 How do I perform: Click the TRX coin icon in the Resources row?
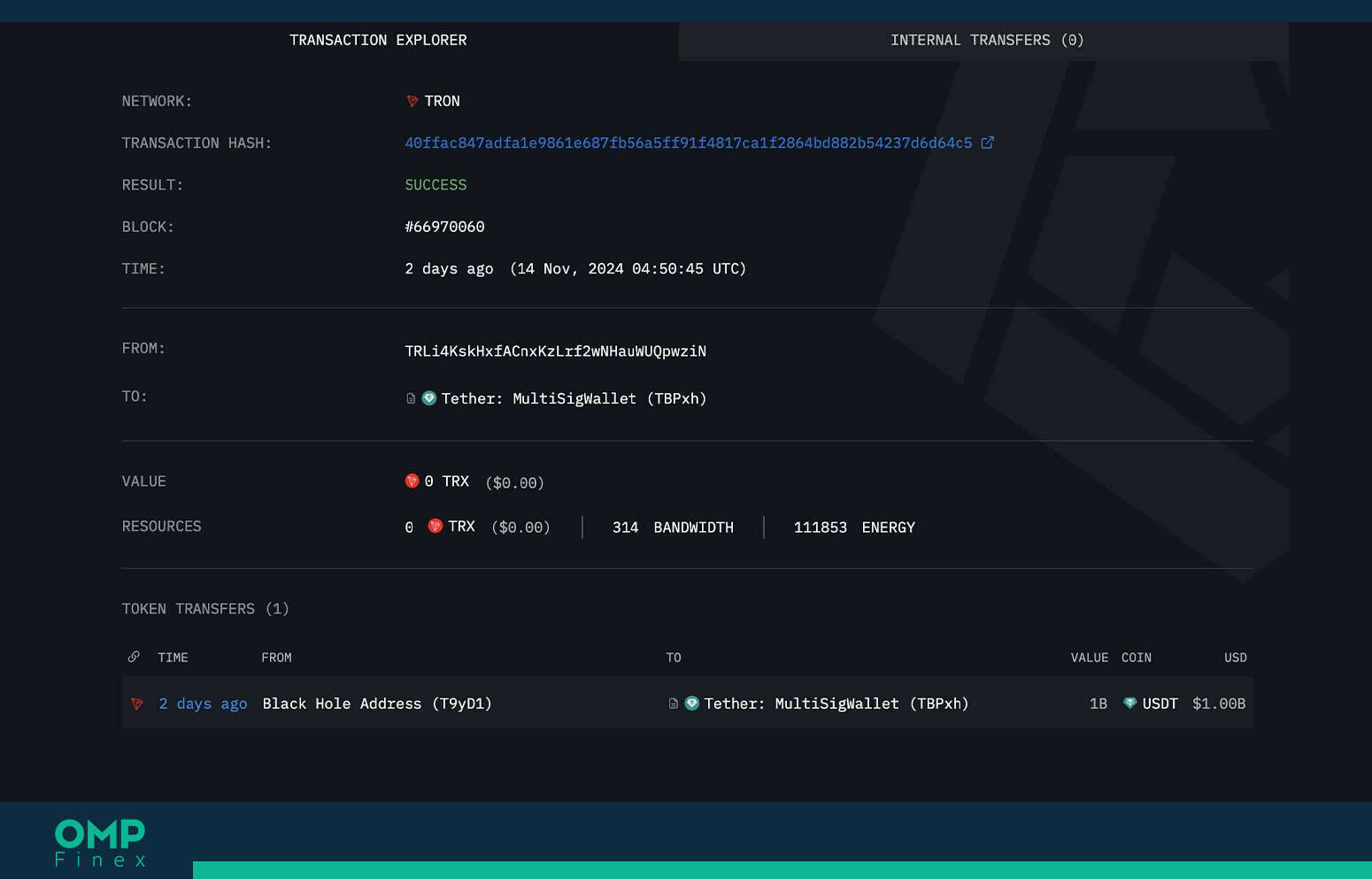(x=435, y=526)
